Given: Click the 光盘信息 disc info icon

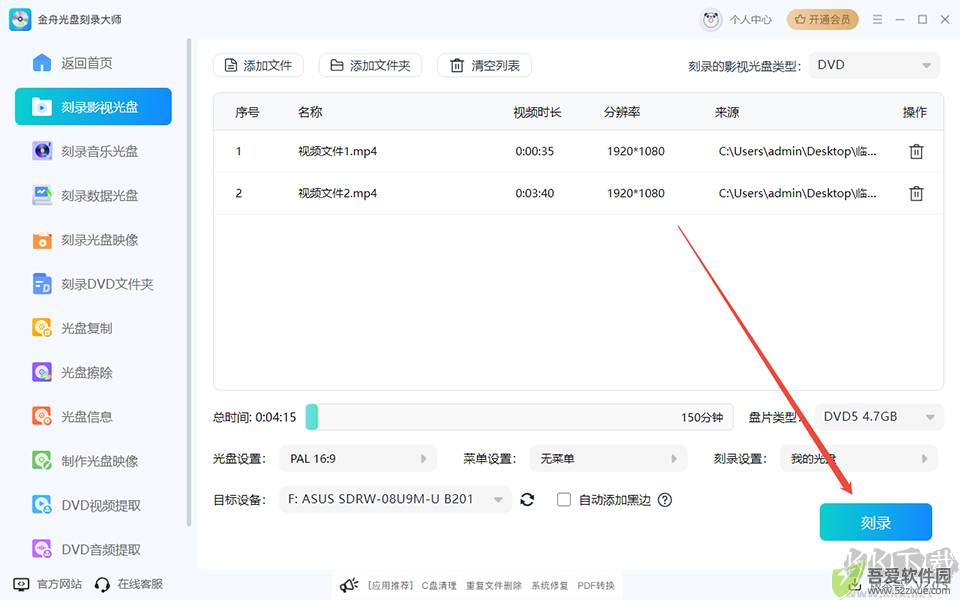Looking at the screenshot, I should tap(42, 416).
